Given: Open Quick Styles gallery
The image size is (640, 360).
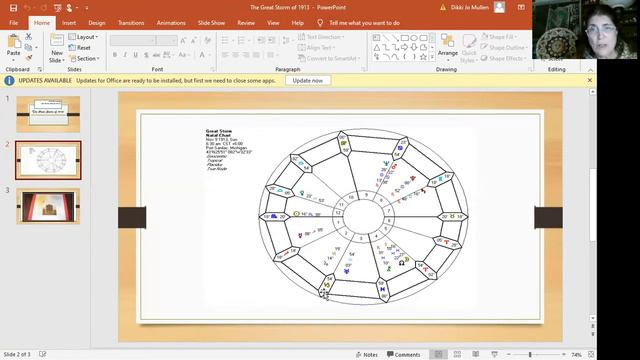Looking at the screenshot, I should 469,49.
